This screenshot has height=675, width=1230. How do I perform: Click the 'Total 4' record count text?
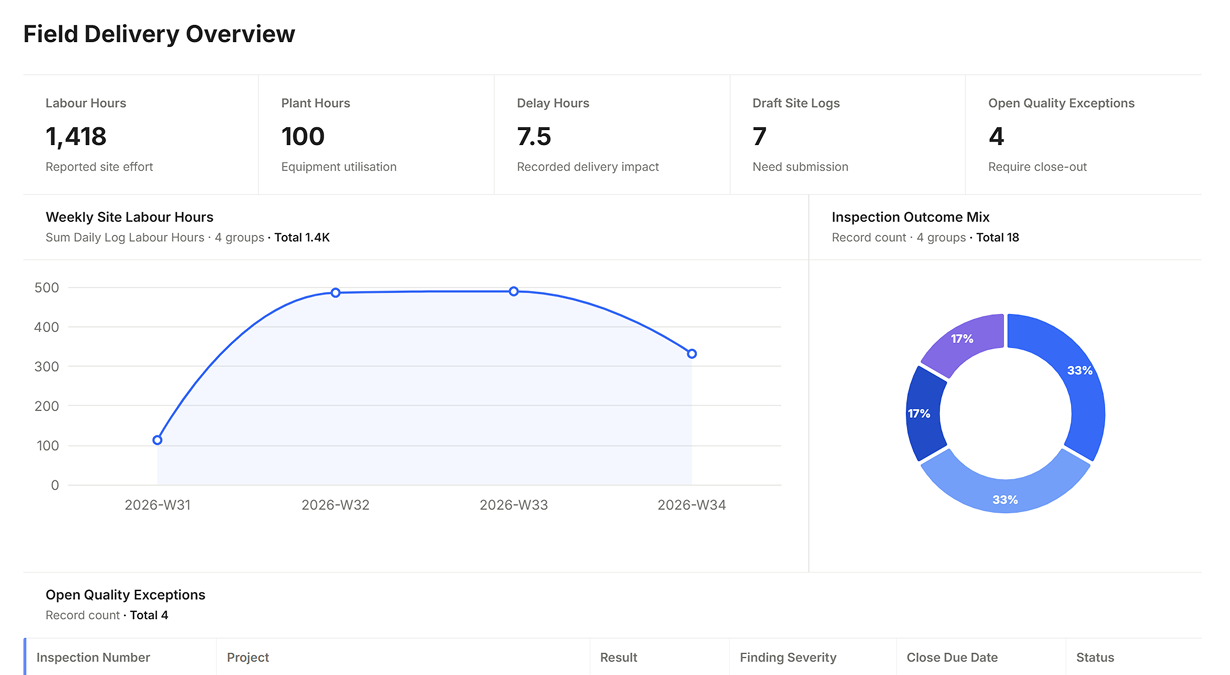point(149,616)
